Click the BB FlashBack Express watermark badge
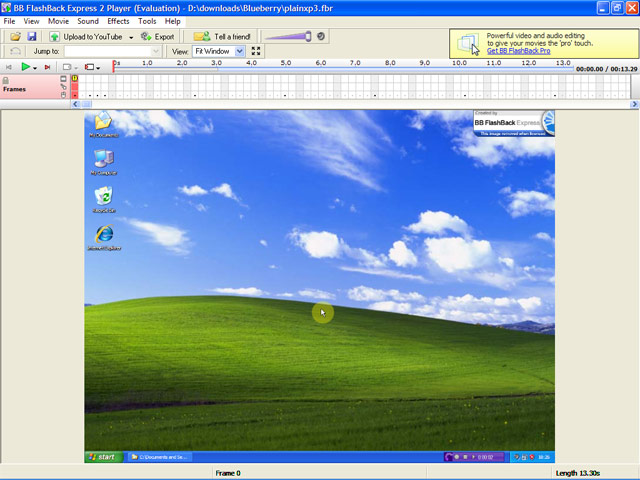The height and width of the screenshot is (480, 640). click(x=513, y=123)
